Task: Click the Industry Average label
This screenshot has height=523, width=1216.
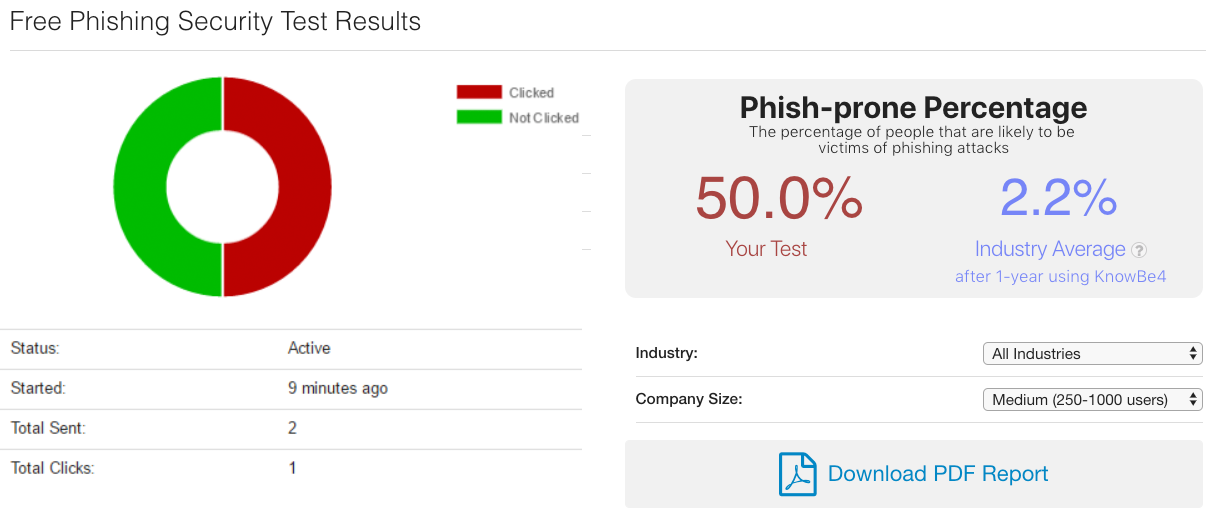Action: click(1050, 249)
